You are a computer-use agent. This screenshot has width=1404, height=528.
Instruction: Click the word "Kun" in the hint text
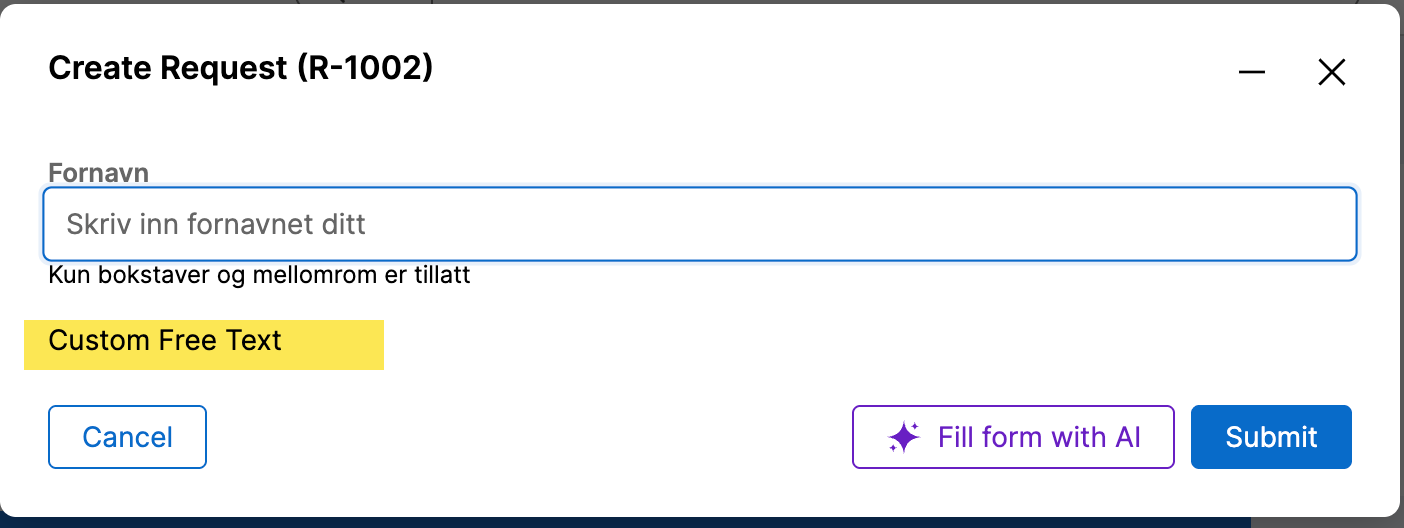tap(68, 275)
